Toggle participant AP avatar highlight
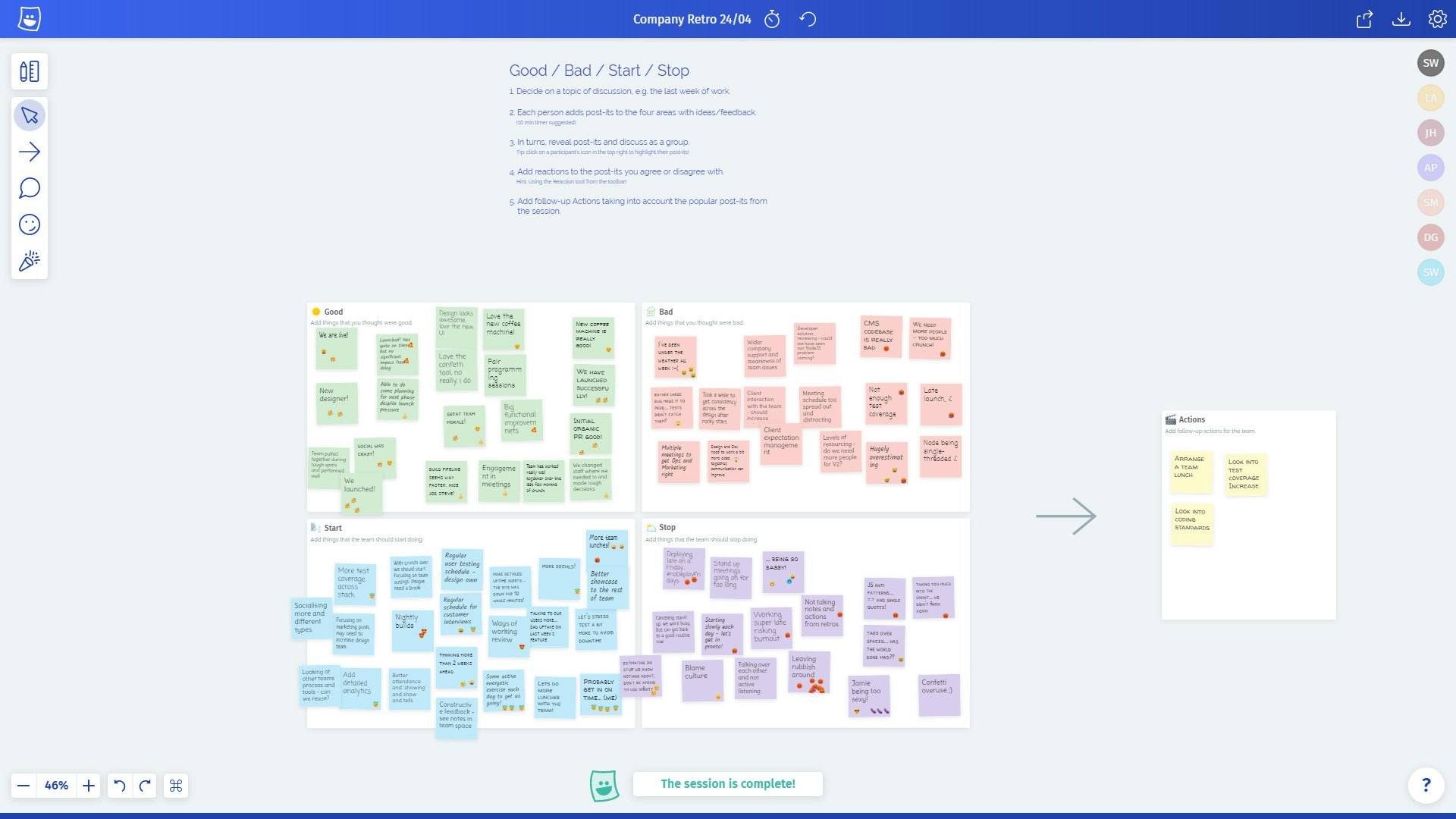The width and height of the screenshot is (1456, 819). (1430, 168)
